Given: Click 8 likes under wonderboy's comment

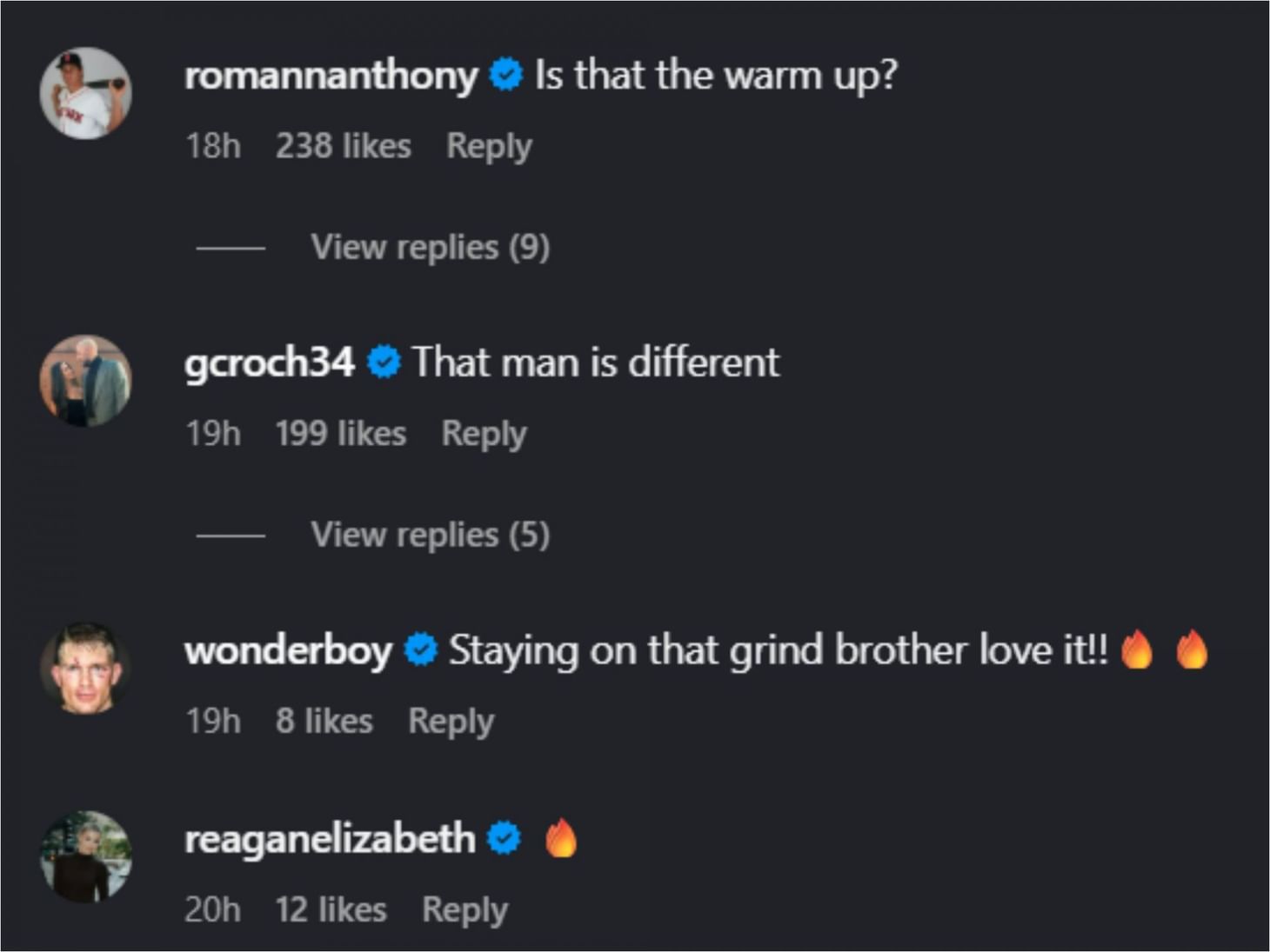Looking at the screenshot, I should tap(324, 720).
